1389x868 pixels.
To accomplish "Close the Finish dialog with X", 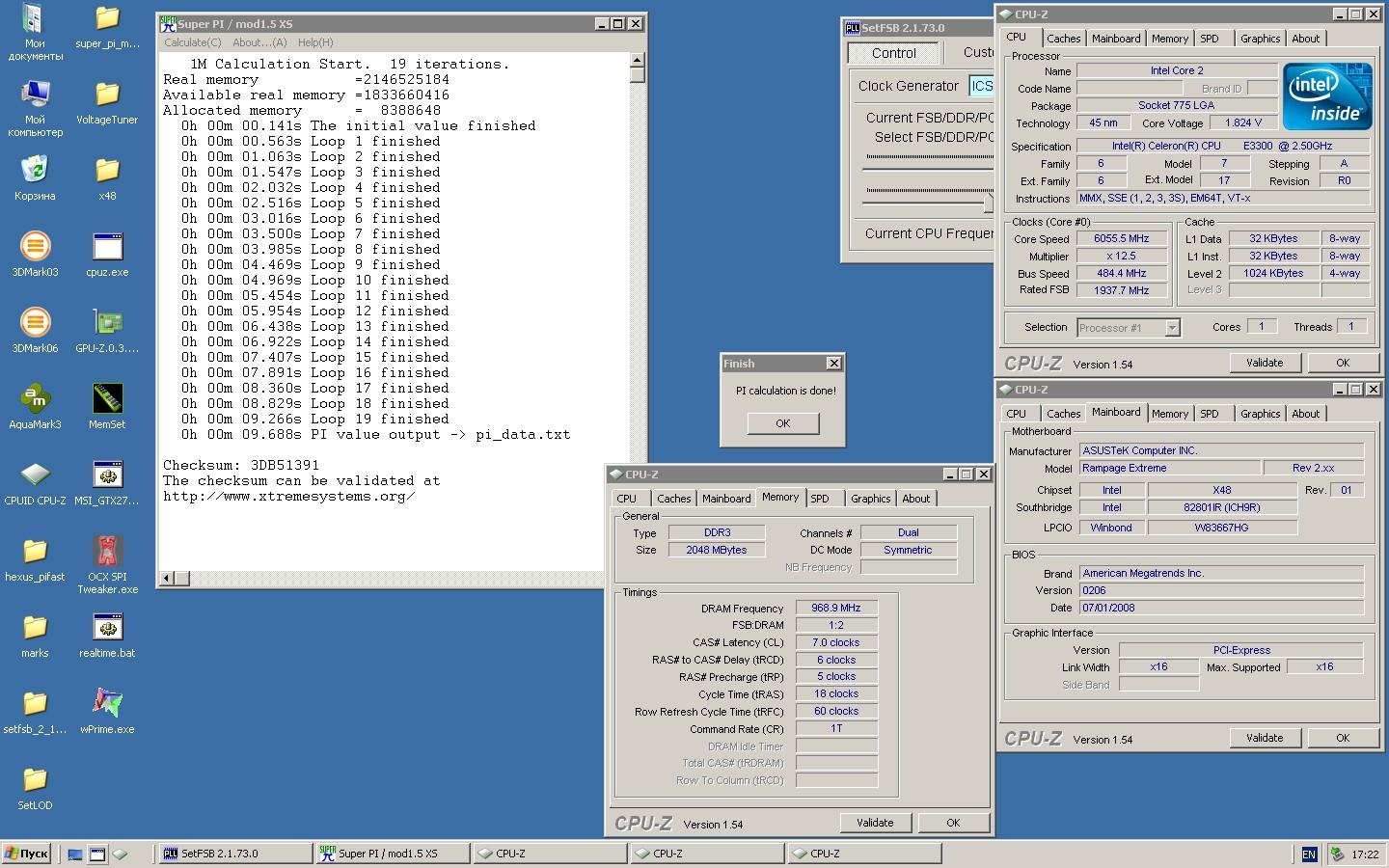I will pyautogui.click(x=833, y=364).
